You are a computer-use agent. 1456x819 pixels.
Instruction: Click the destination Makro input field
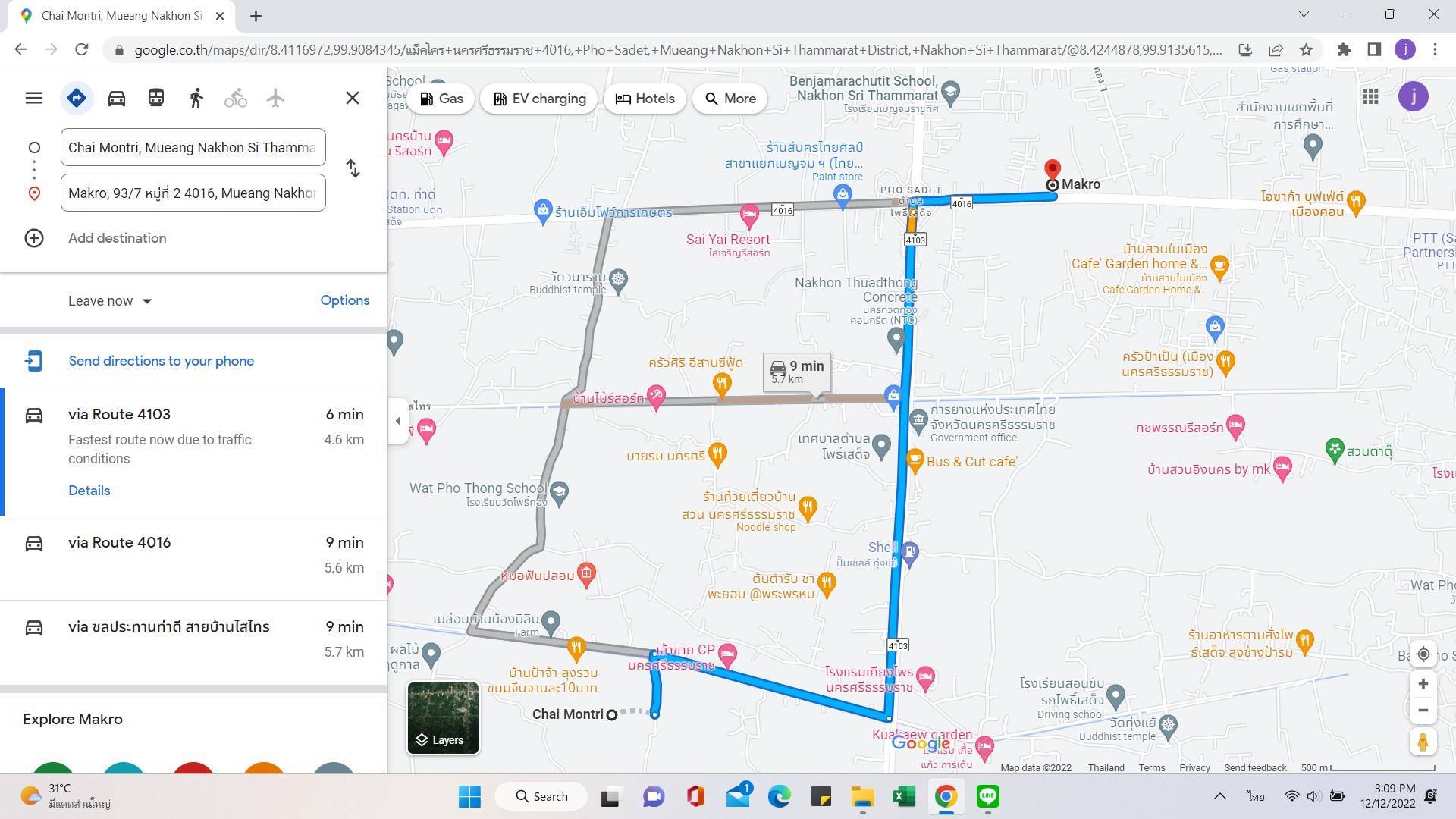pos(193,193)
